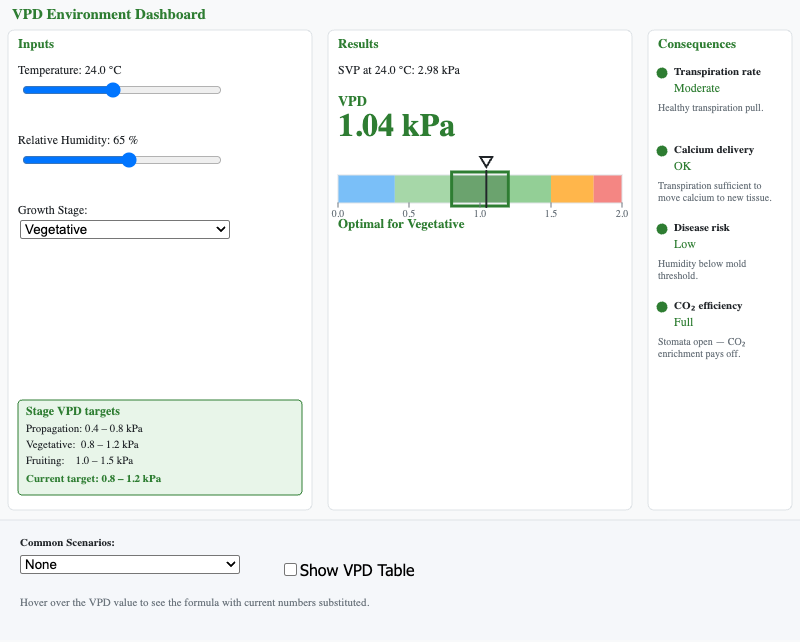Image resolution: width=800 pixels, height=642 pixels.
Task: Click the 'Moderate' transpiration status
Action: point(696,88)
